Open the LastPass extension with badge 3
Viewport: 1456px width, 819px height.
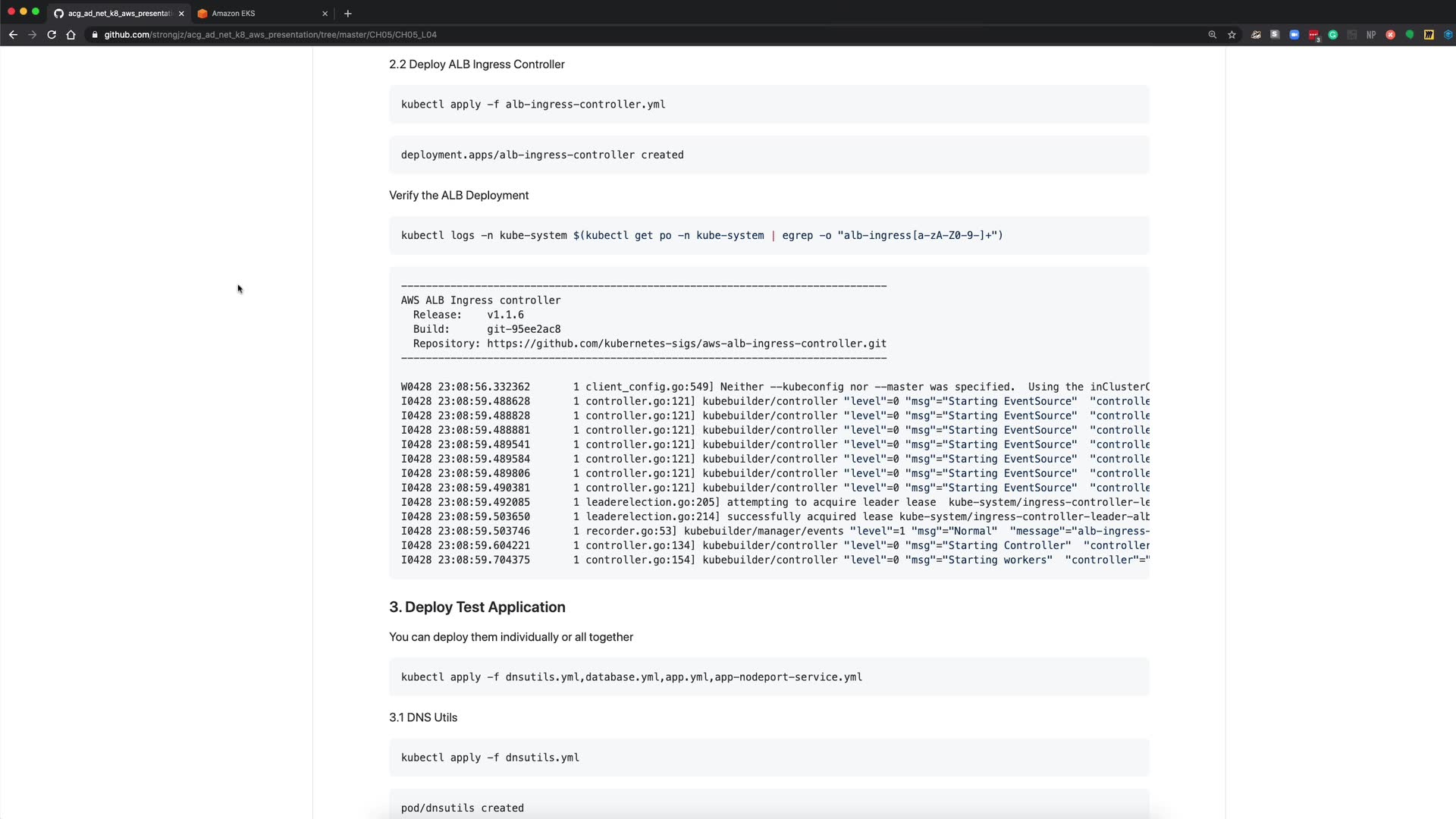click(x=1313, y=35)
